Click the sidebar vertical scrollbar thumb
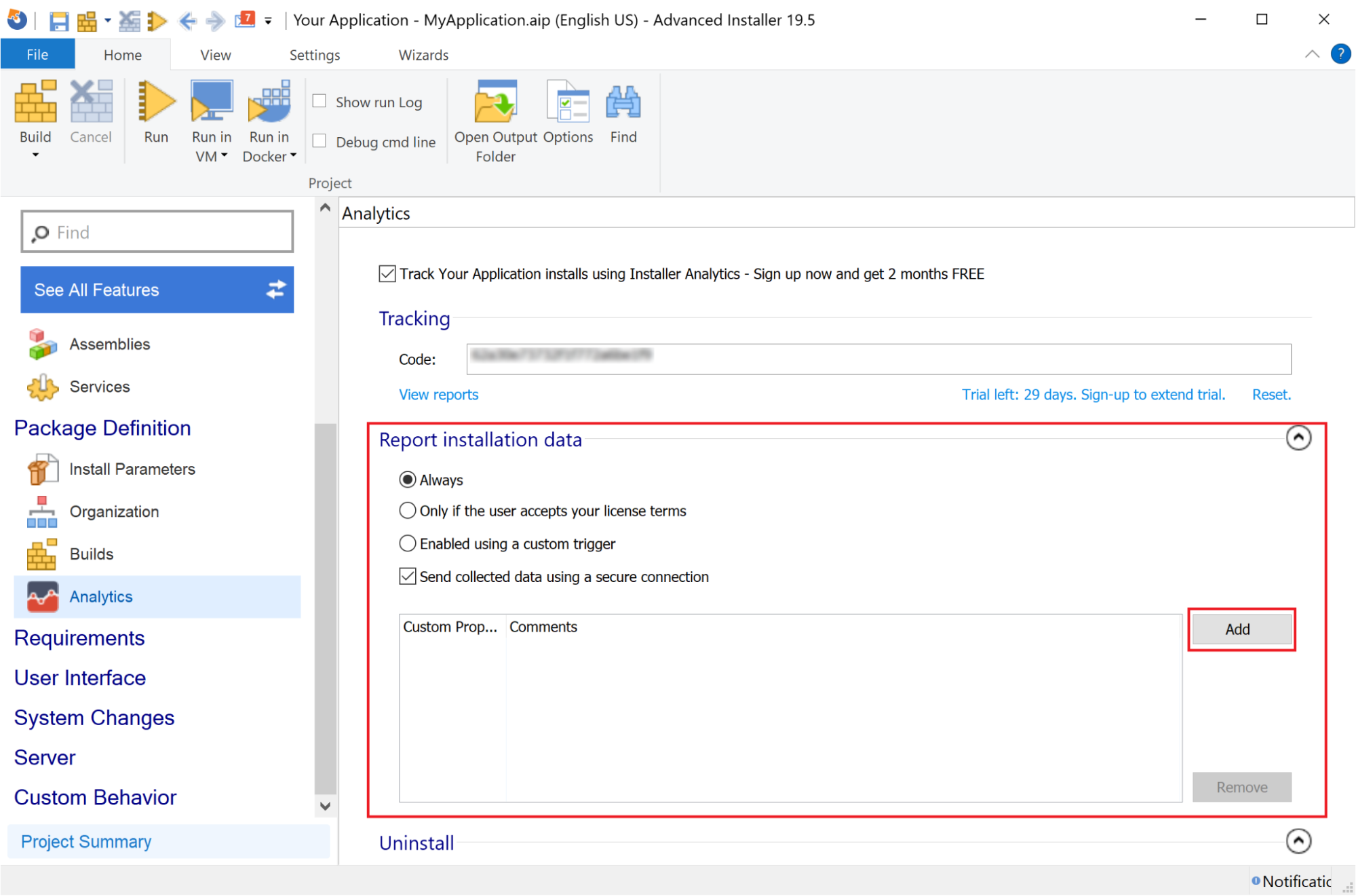 326,608
